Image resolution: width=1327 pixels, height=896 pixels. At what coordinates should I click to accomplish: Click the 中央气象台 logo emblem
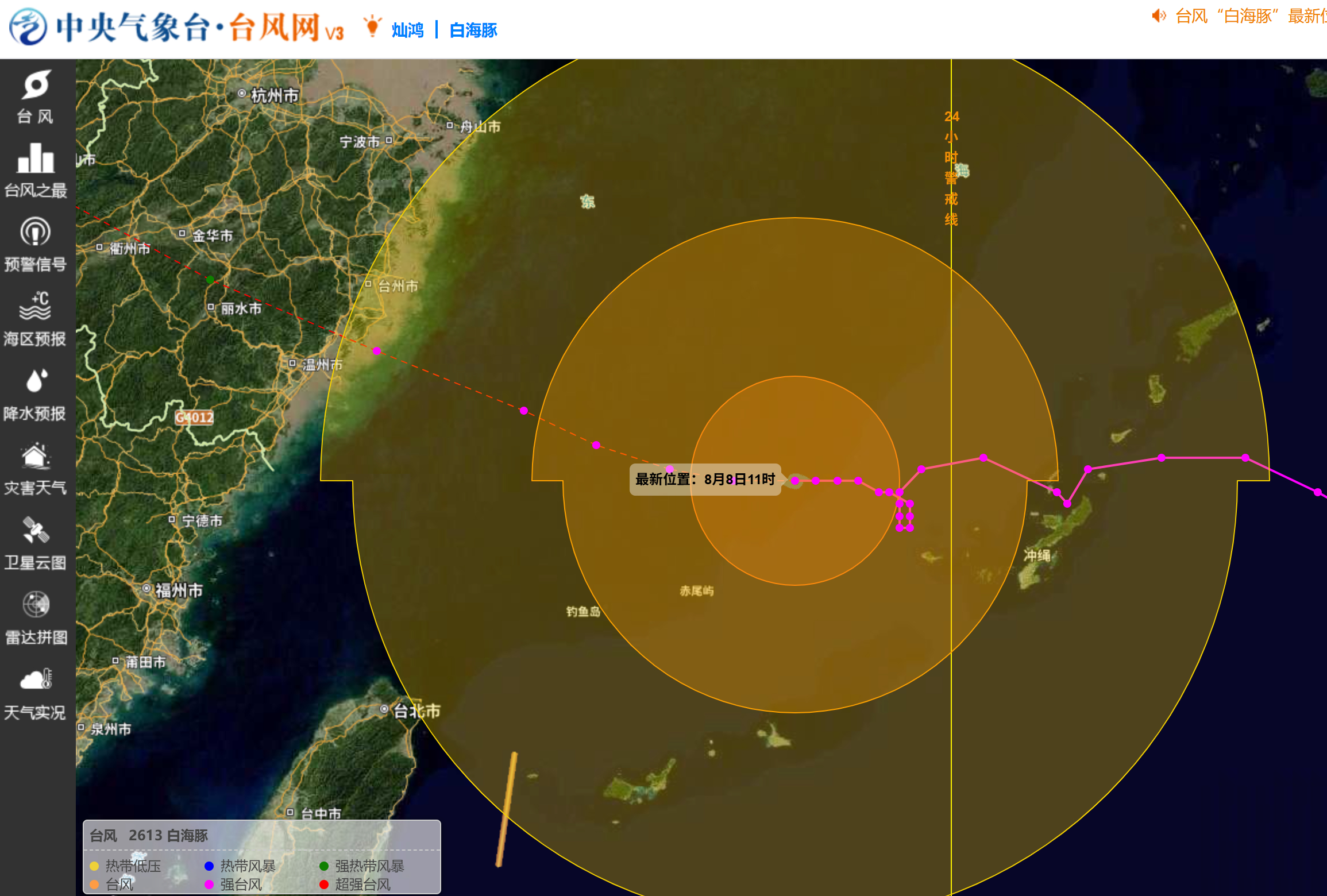click(x=29, y=27)
